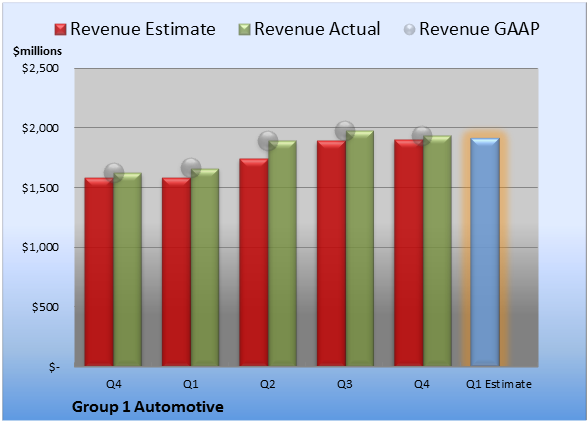Click the 'Q2' x-axis label
The image size is (588, 422).
click(268, 384)
